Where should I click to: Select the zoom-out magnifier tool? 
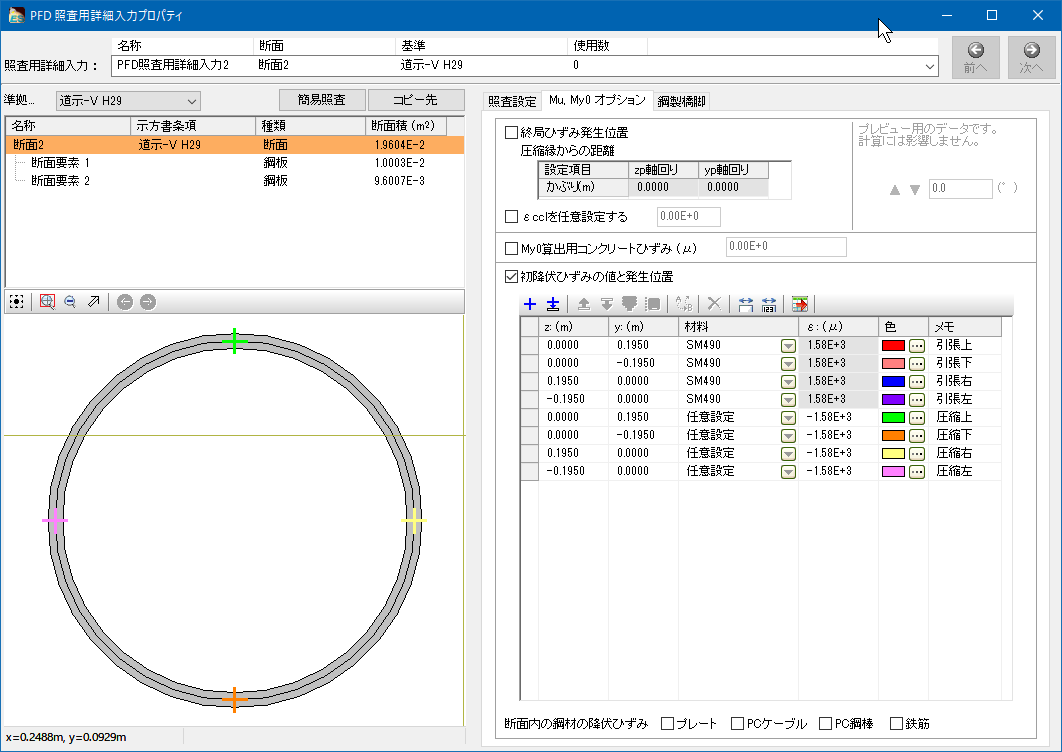[70, 301]
